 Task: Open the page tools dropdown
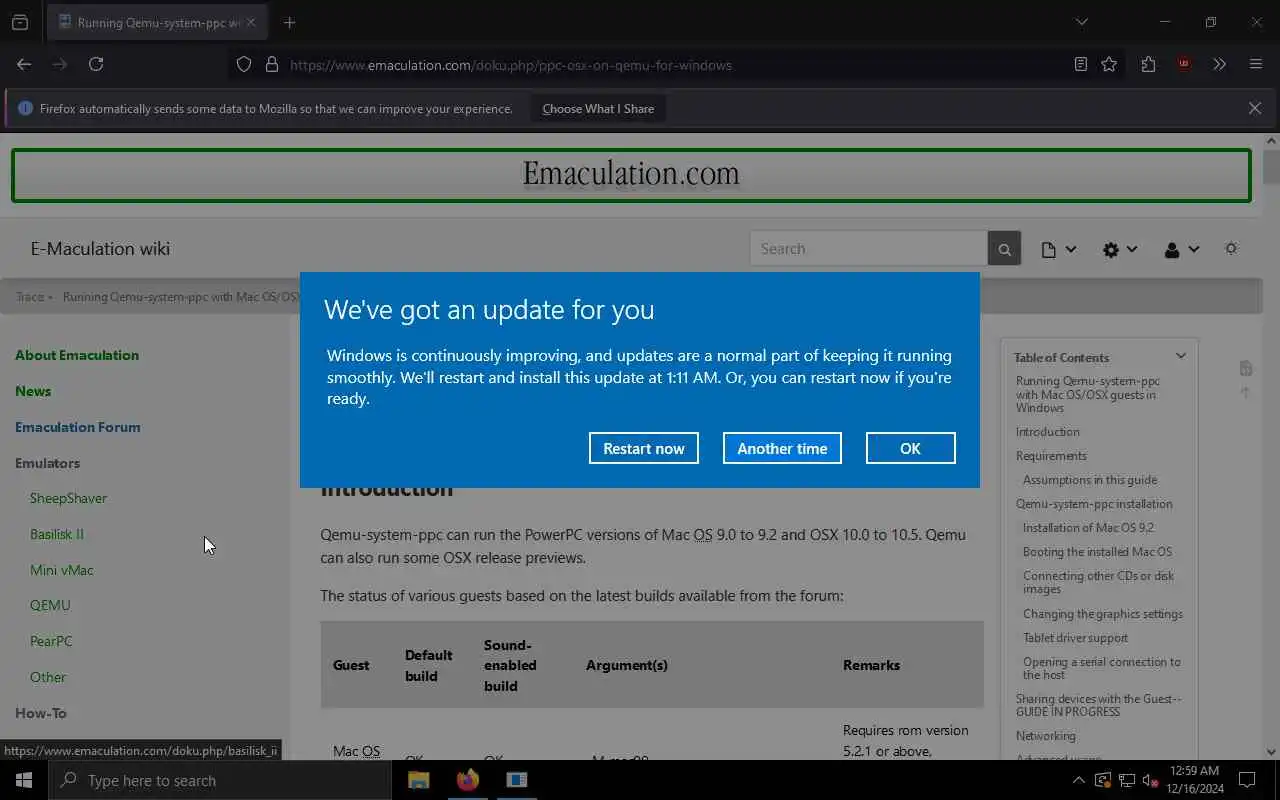pos(1058,250)
